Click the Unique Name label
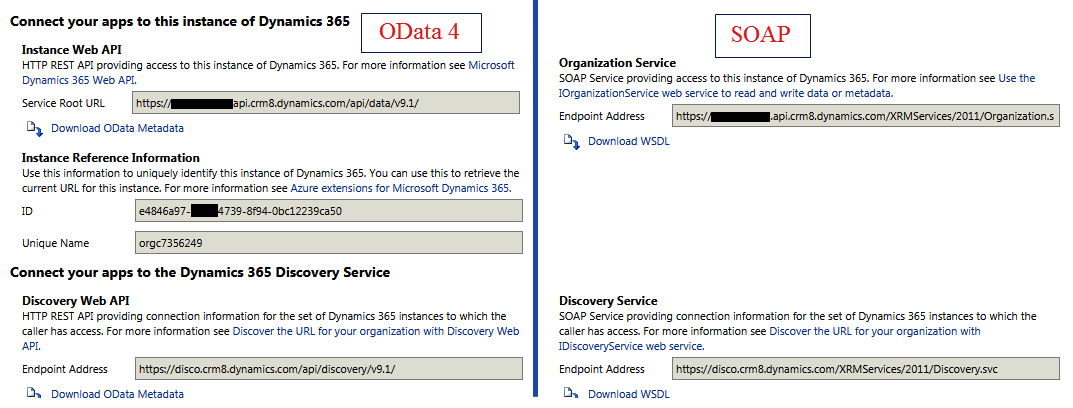 click(55, 243)
